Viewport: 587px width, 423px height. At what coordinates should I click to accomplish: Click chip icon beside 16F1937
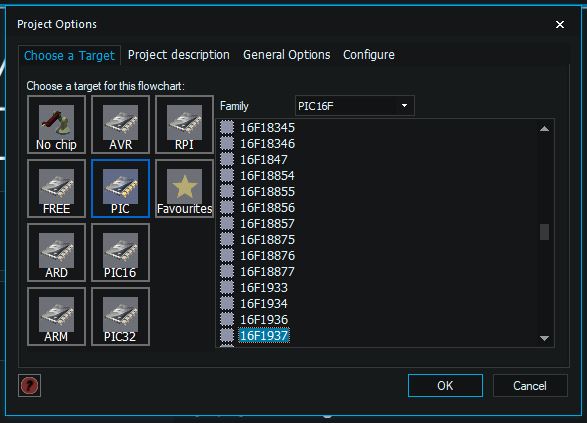[227, 336]
